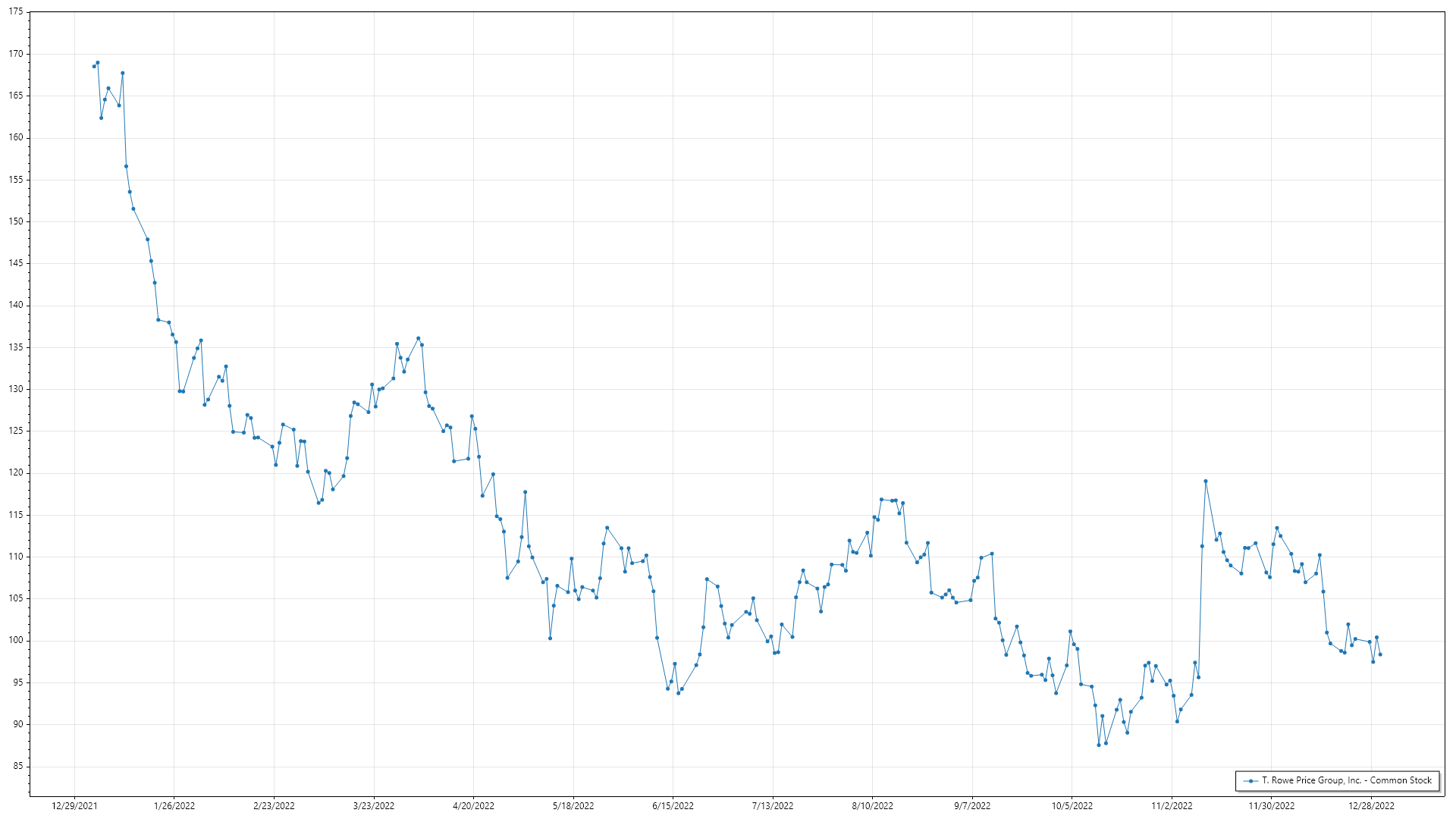Click the T. Rowe Price Group legend label
Image resolution: width=1456 pixels, height=819 pixels.
[x=1347, y=780]
